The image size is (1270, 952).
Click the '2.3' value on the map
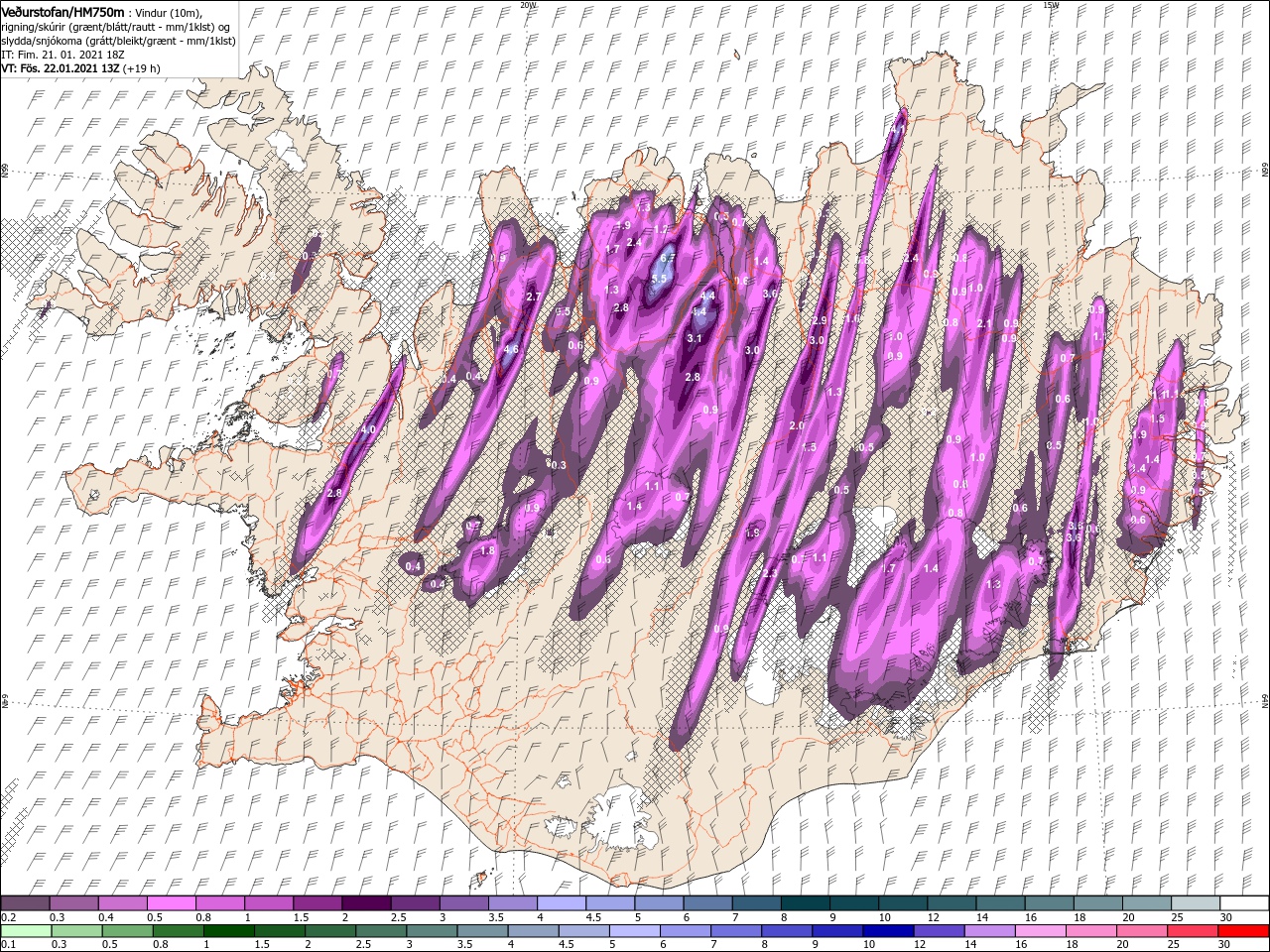coord(770,574)
